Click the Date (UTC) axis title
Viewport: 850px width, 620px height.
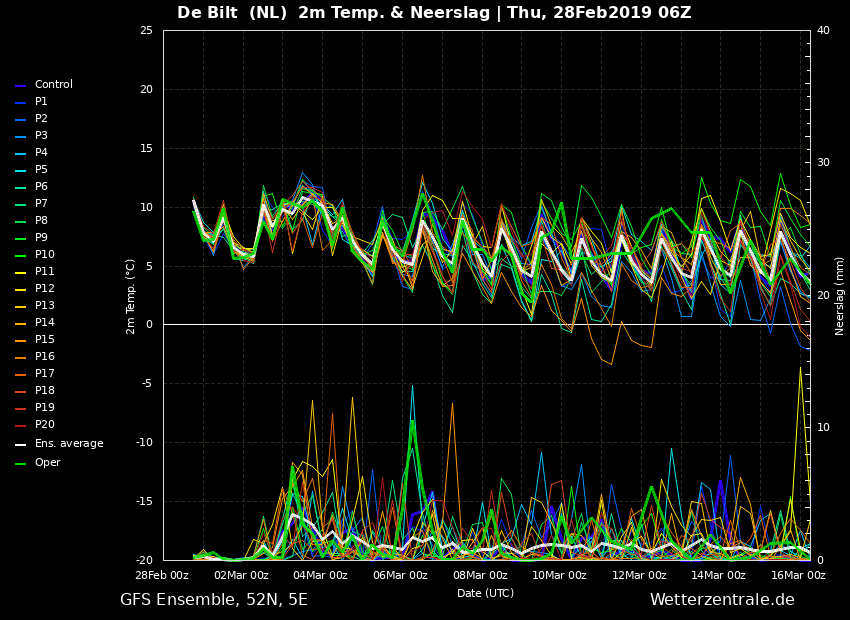[485, 593]
